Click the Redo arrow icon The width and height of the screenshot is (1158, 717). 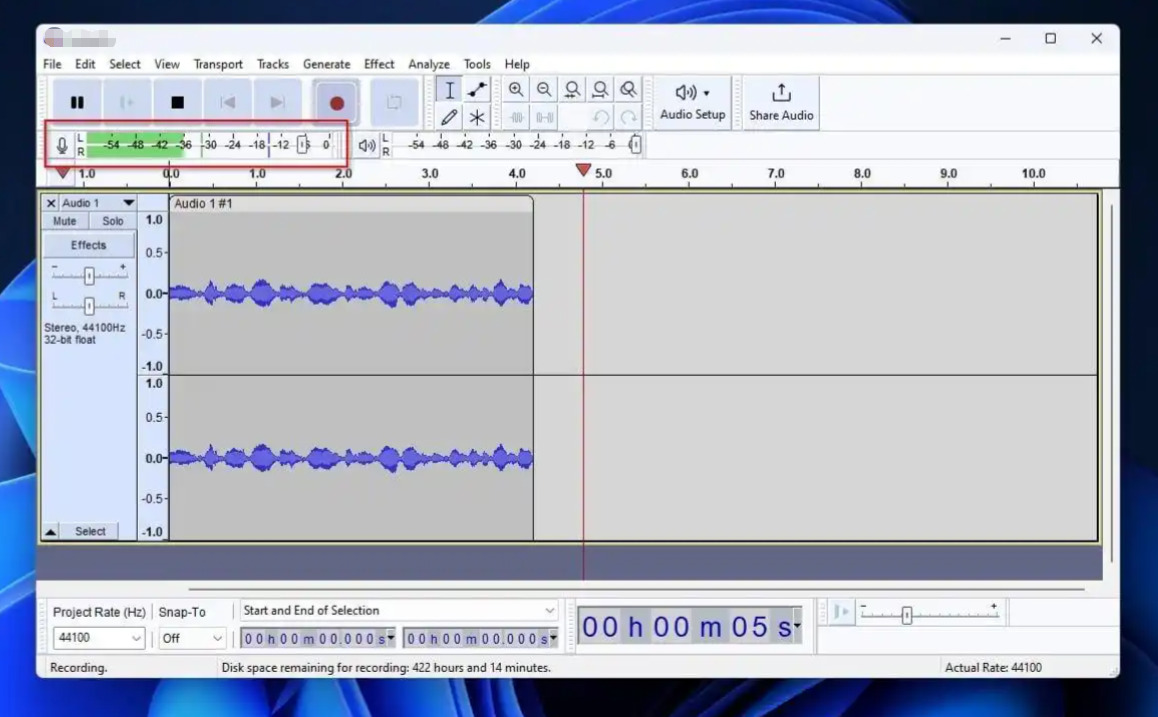click(628, 117)
